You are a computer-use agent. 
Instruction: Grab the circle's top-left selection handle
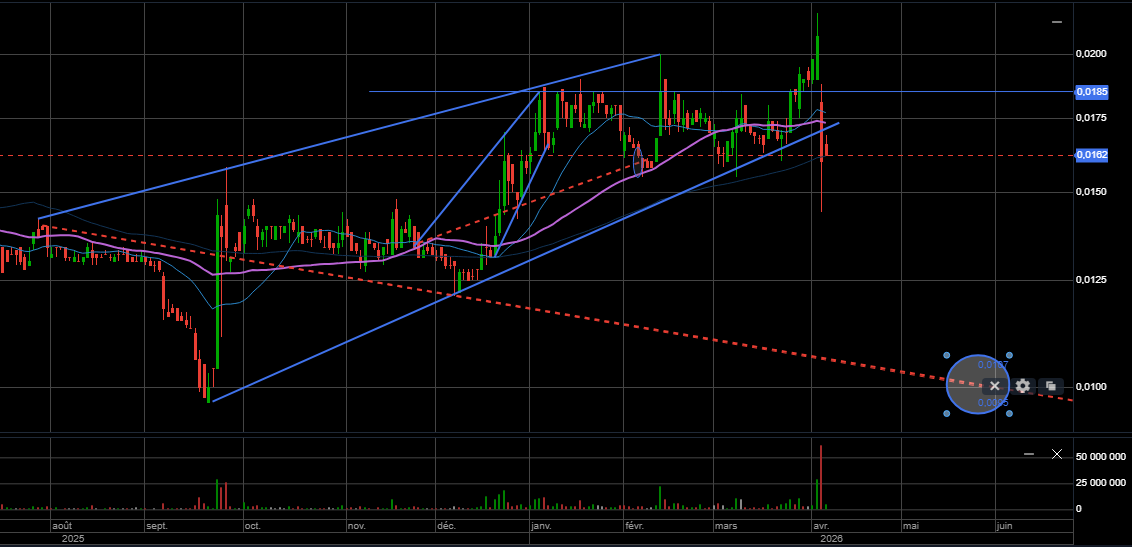947,355
